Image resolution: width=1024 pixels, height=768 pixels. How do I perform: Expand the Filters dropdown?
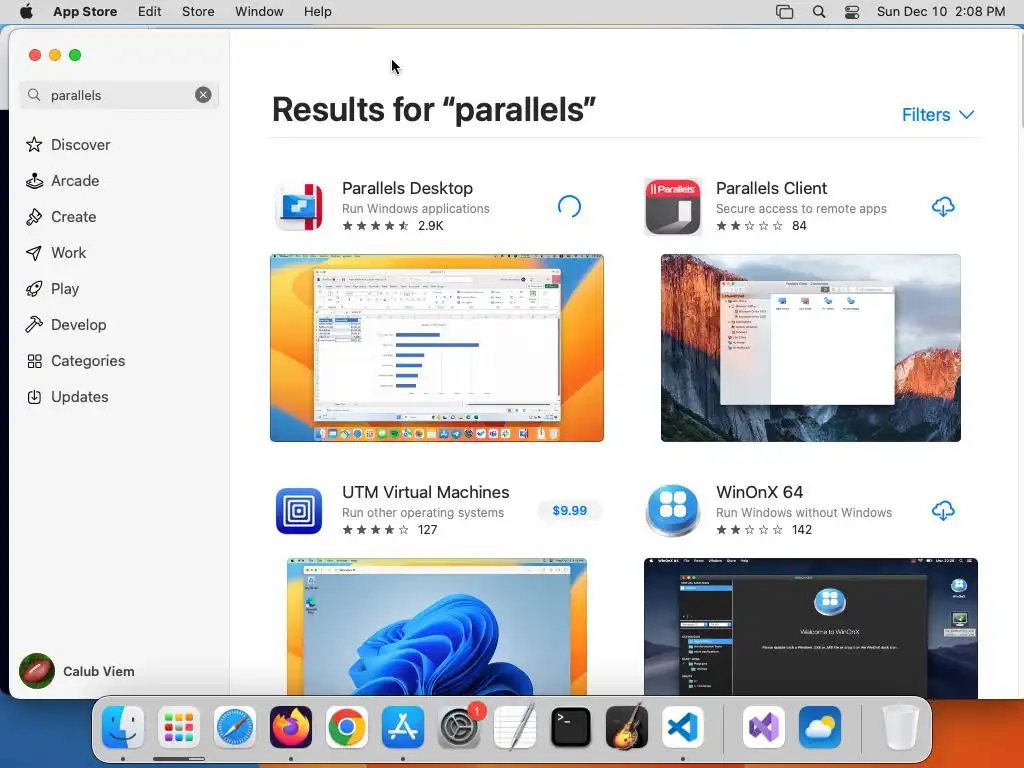pyautogui.click(x=938, y=115)
